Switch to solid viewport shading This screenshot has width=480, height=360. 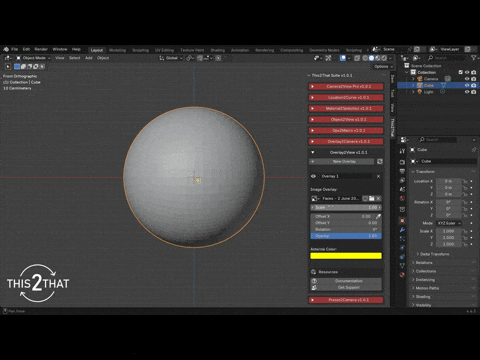[x=371, y=58]
